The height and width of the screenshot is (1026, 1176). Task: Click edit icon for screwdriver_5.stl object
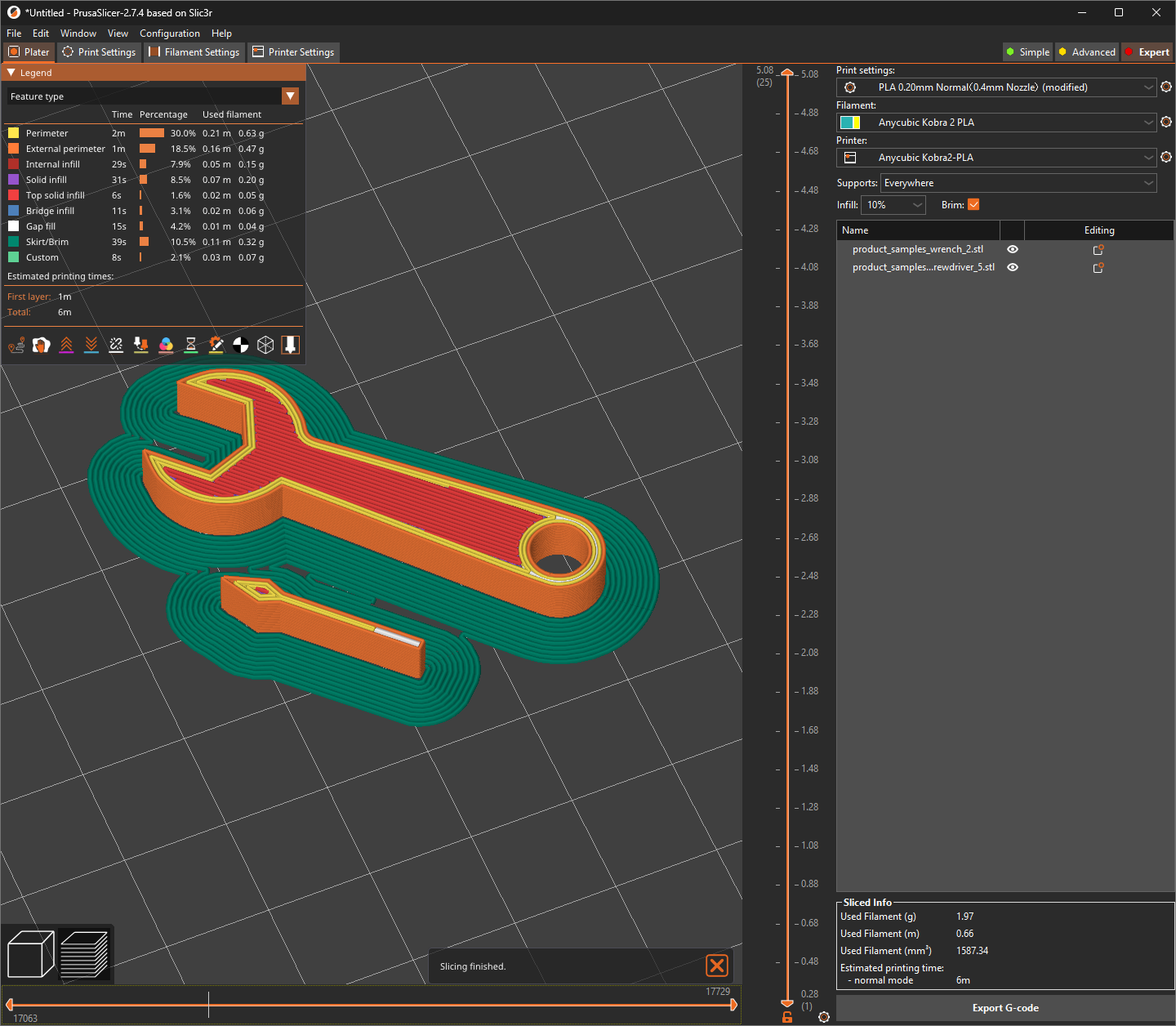1098,268
